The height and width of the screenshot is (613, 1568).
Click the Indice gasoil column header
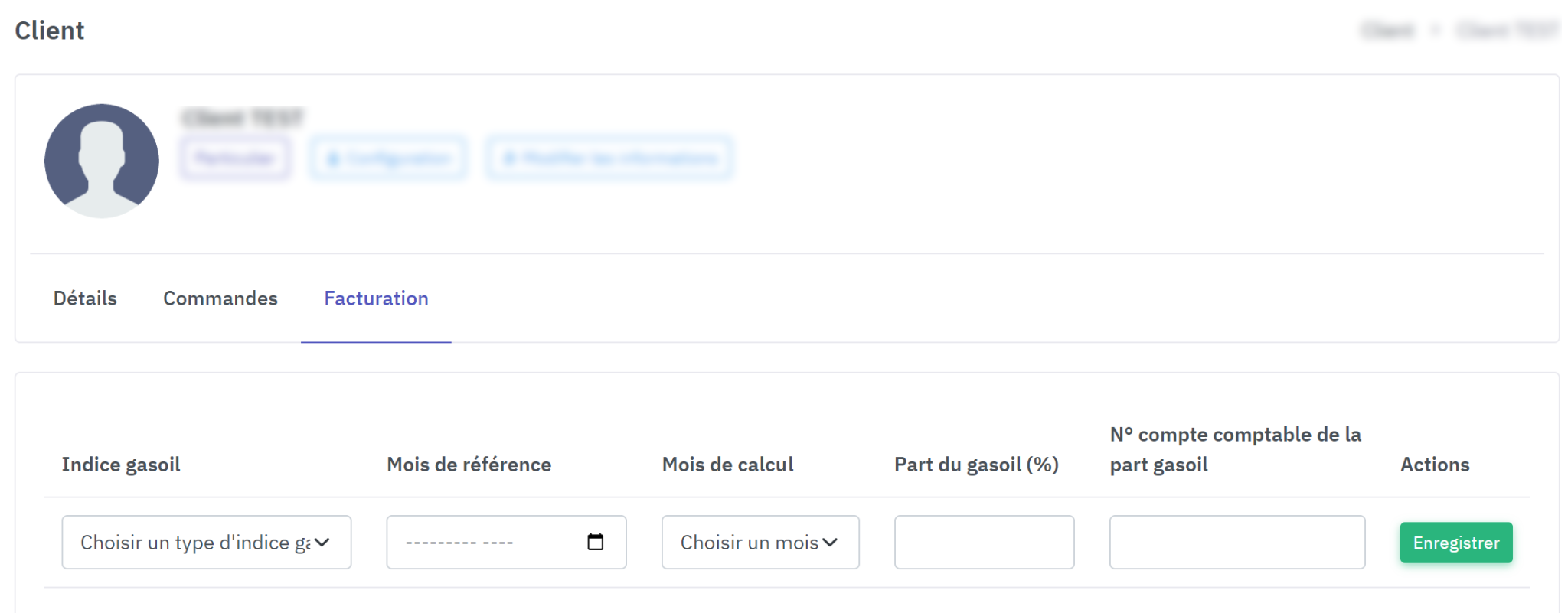[x=121, y=465]
